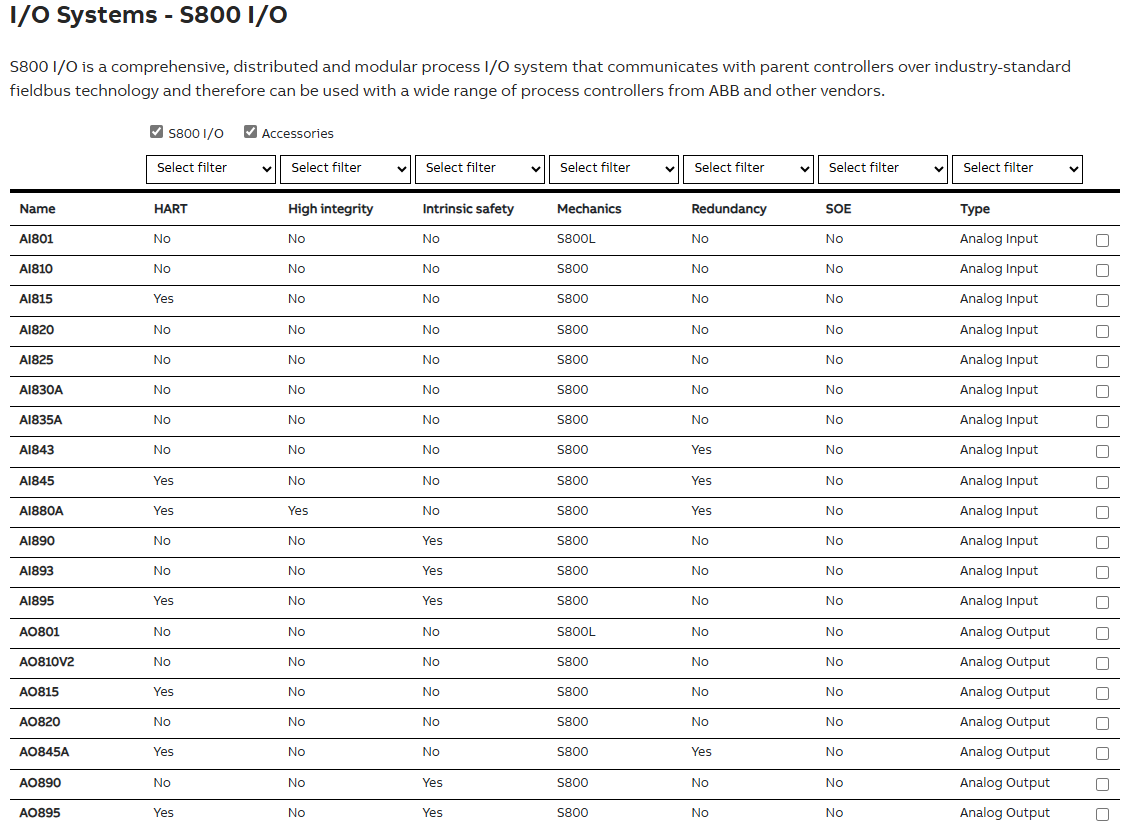Mark the AI880A row checkbox

pos(1103,512)
